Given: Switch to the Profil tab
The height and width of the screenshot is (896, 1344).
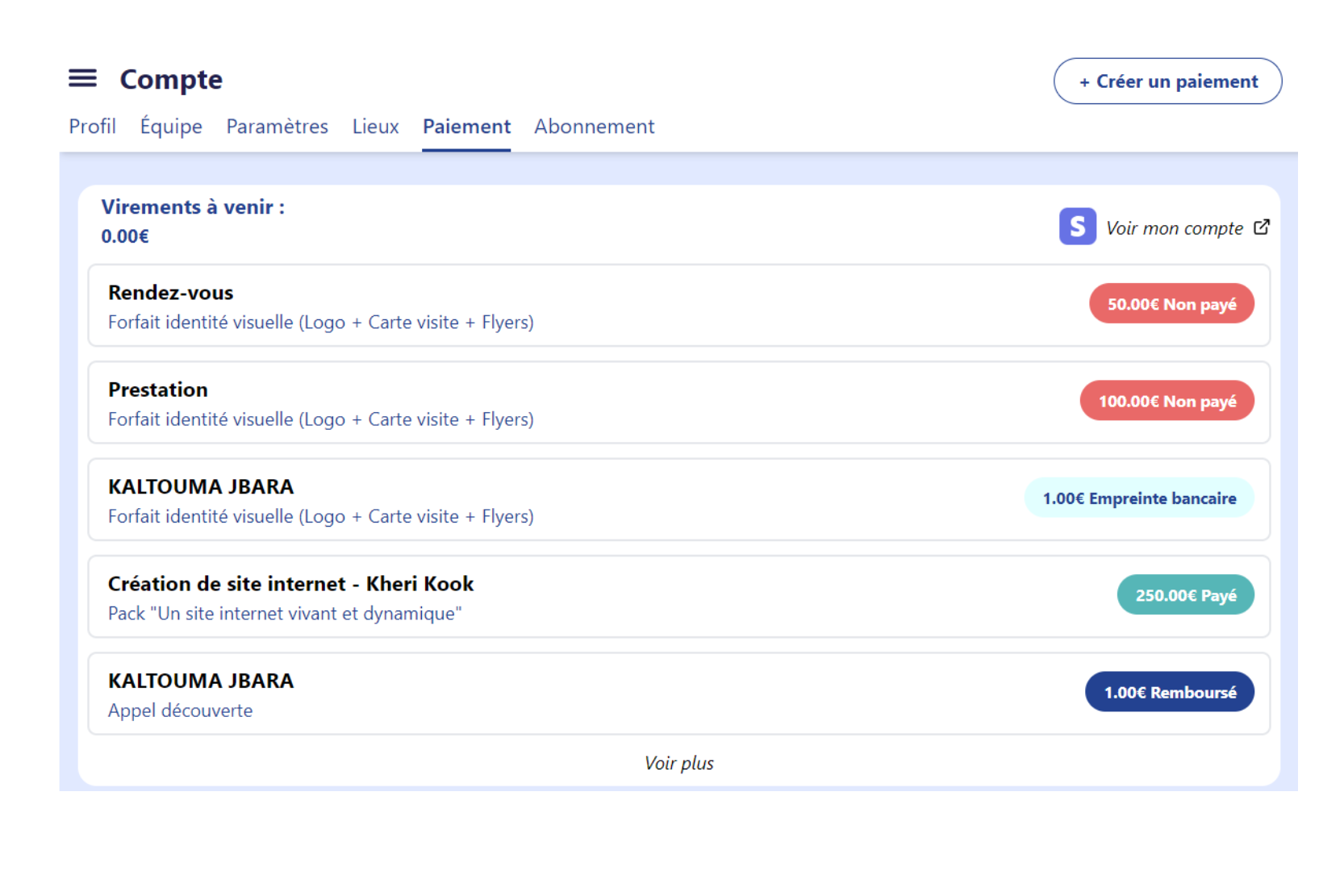Looking at the screenshot, I should coord(92,127).
